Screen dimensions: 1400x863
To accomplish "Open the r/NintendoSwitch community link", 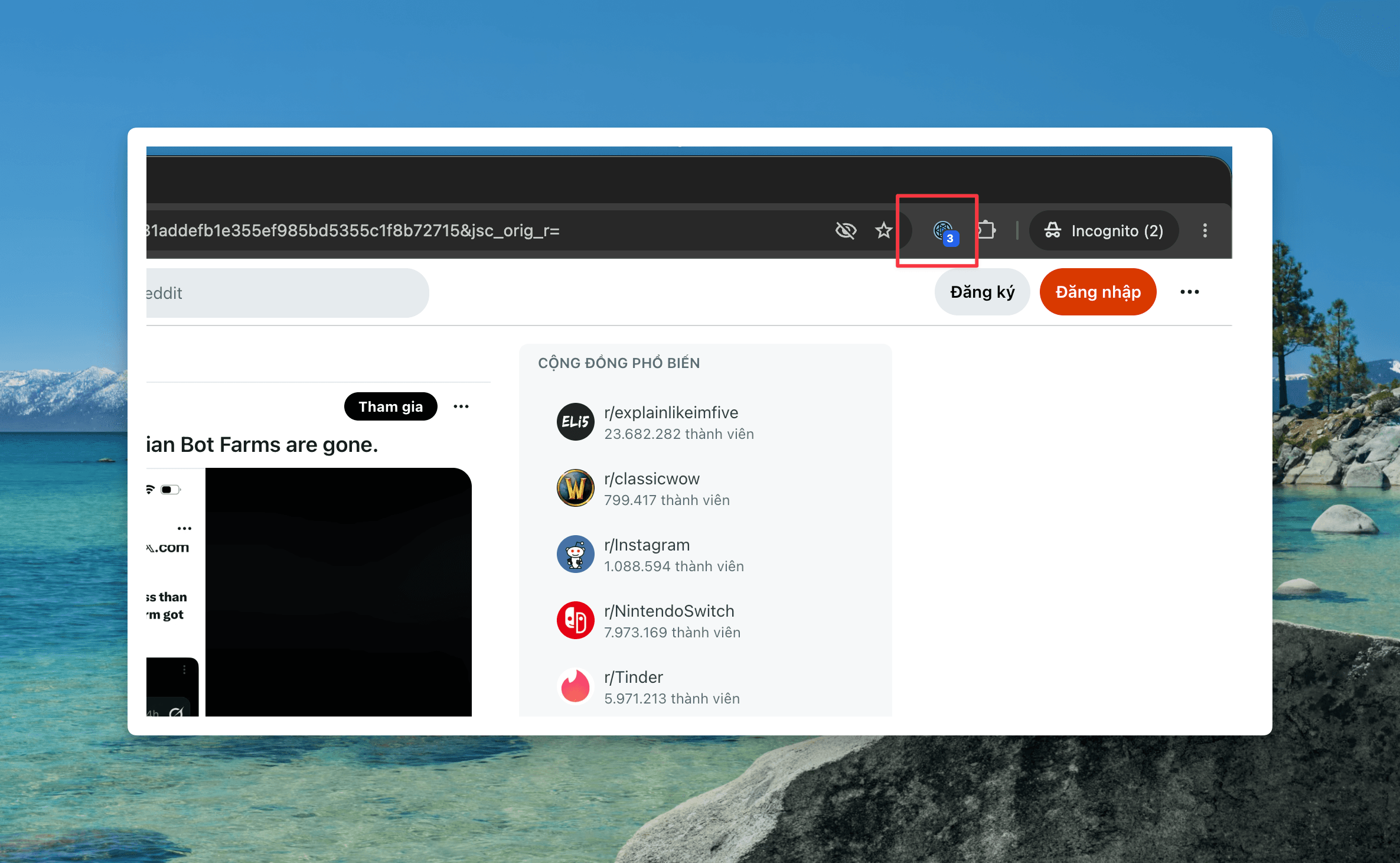I will pos(669,611).
